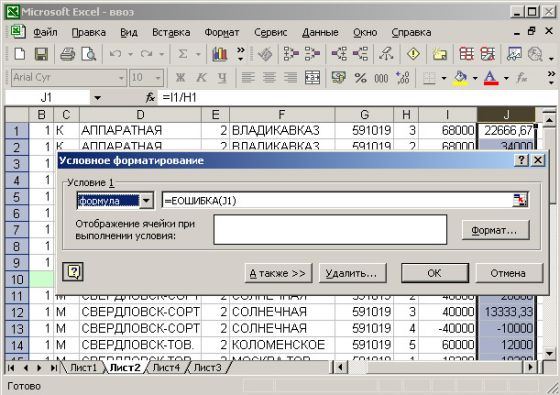Open the AutoSum dropdown arrow
The image size is (560, 395).
click(198, 55)
